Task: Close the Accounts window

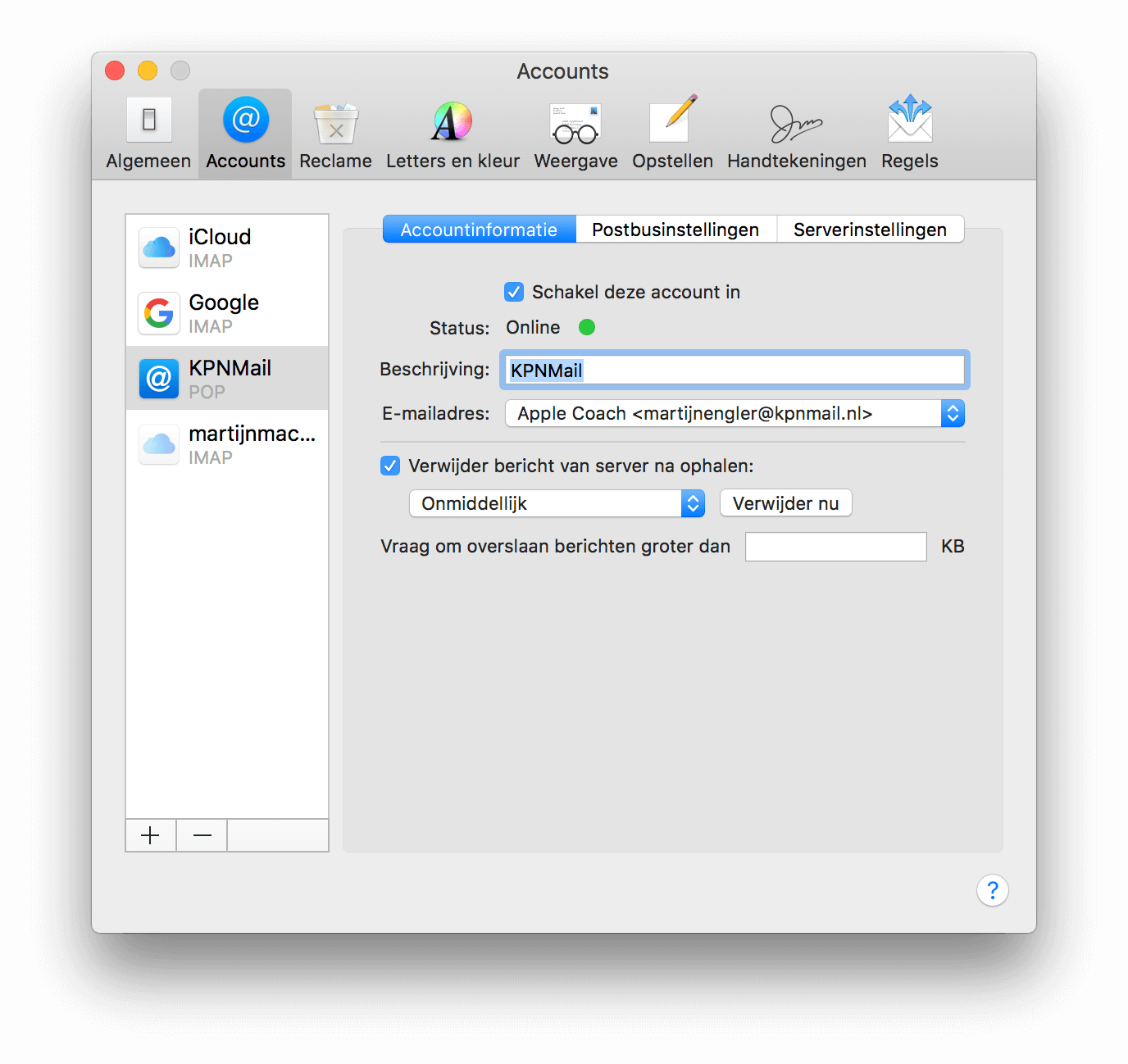Action: point(115,70)
